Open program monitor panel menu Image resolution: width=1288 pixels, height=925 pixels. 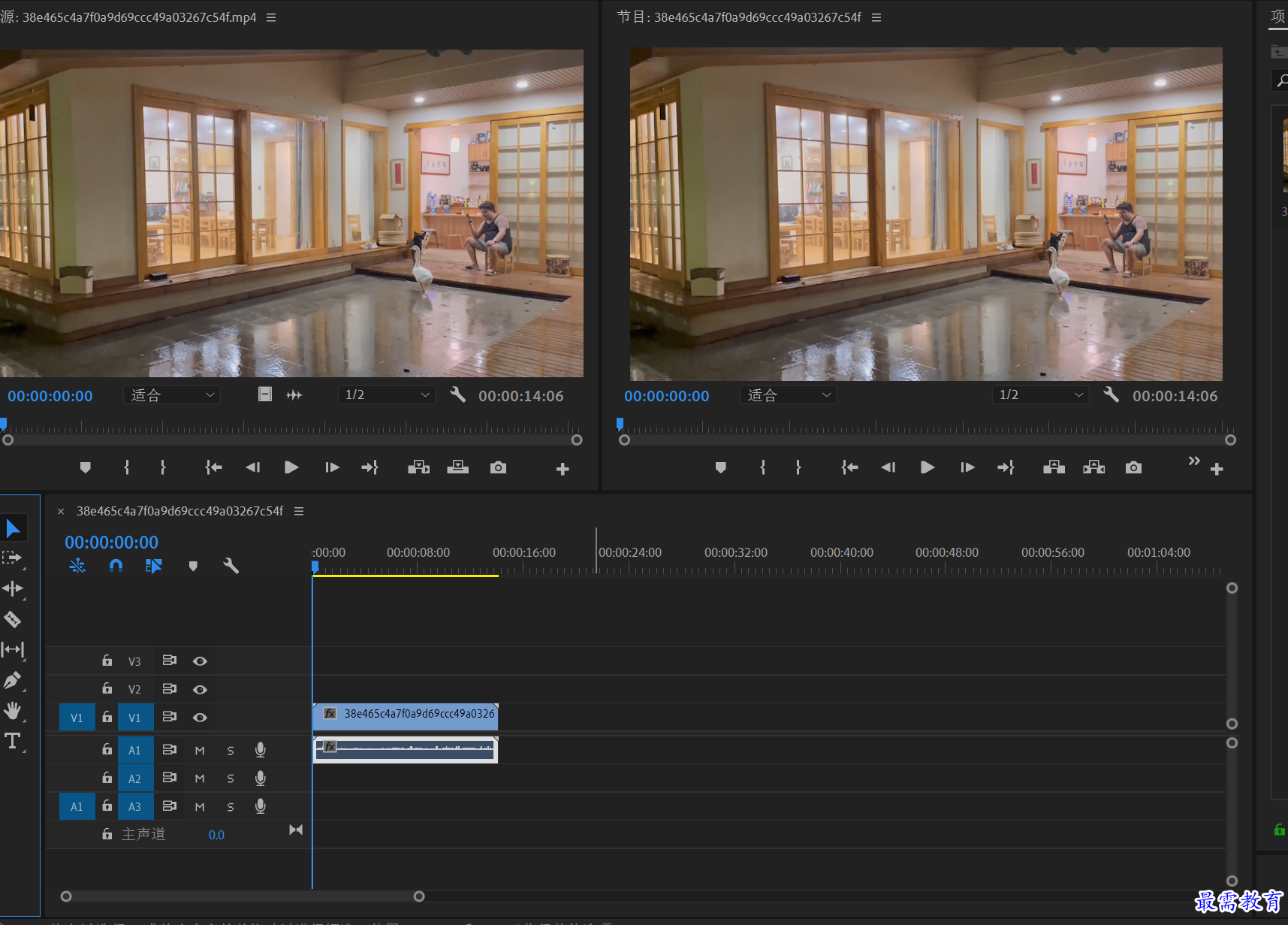(x=876, y=17)
